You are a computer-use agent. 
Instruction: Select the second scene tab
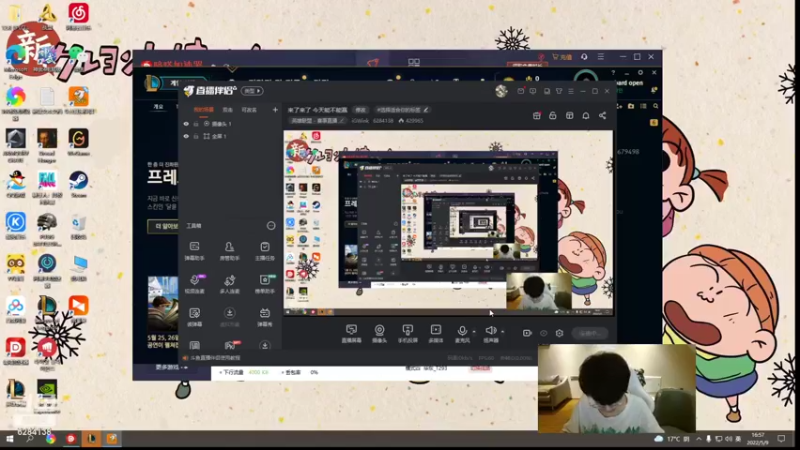click(228, 110)
